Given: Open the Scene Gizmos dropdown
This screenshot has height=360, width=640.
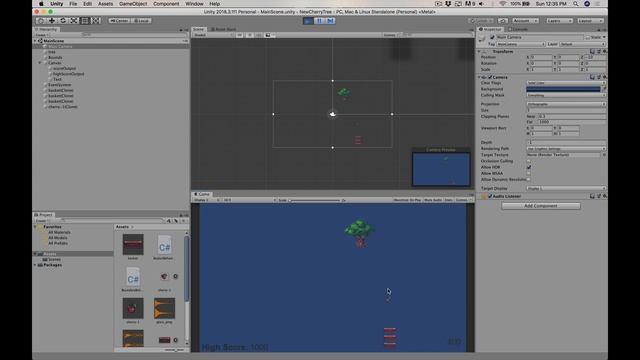Looking at the screenshot, I should [390, 35].
